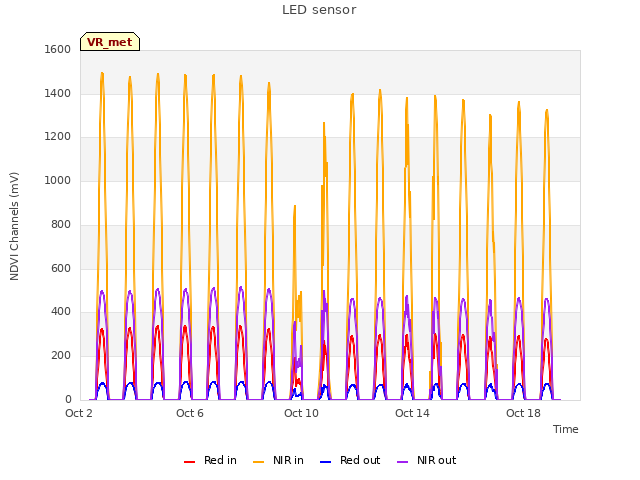
Task: Click the 400 y-axis tick label
Action: click(x=61, y=312)
